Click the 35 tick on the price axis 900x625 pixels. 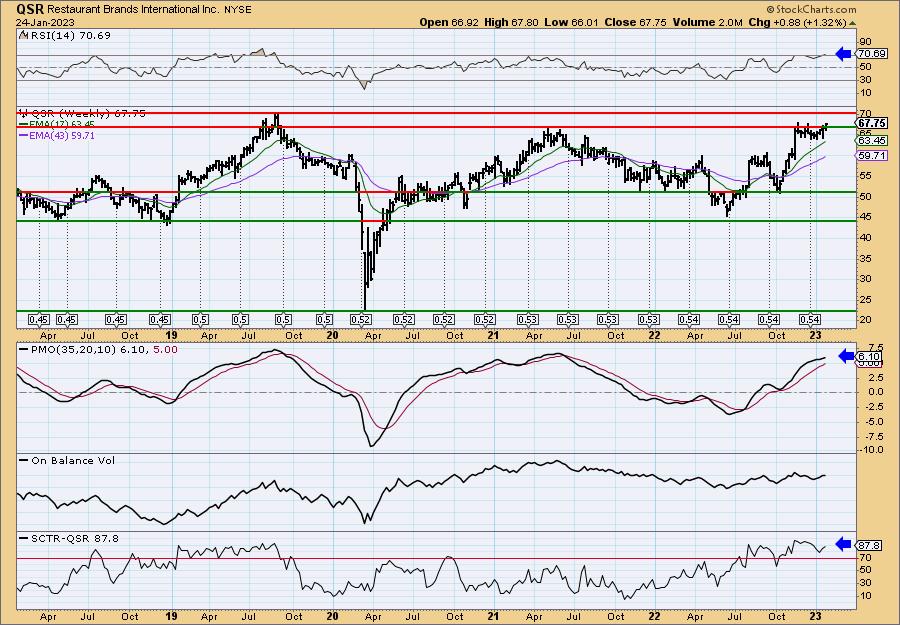(865, 258)
